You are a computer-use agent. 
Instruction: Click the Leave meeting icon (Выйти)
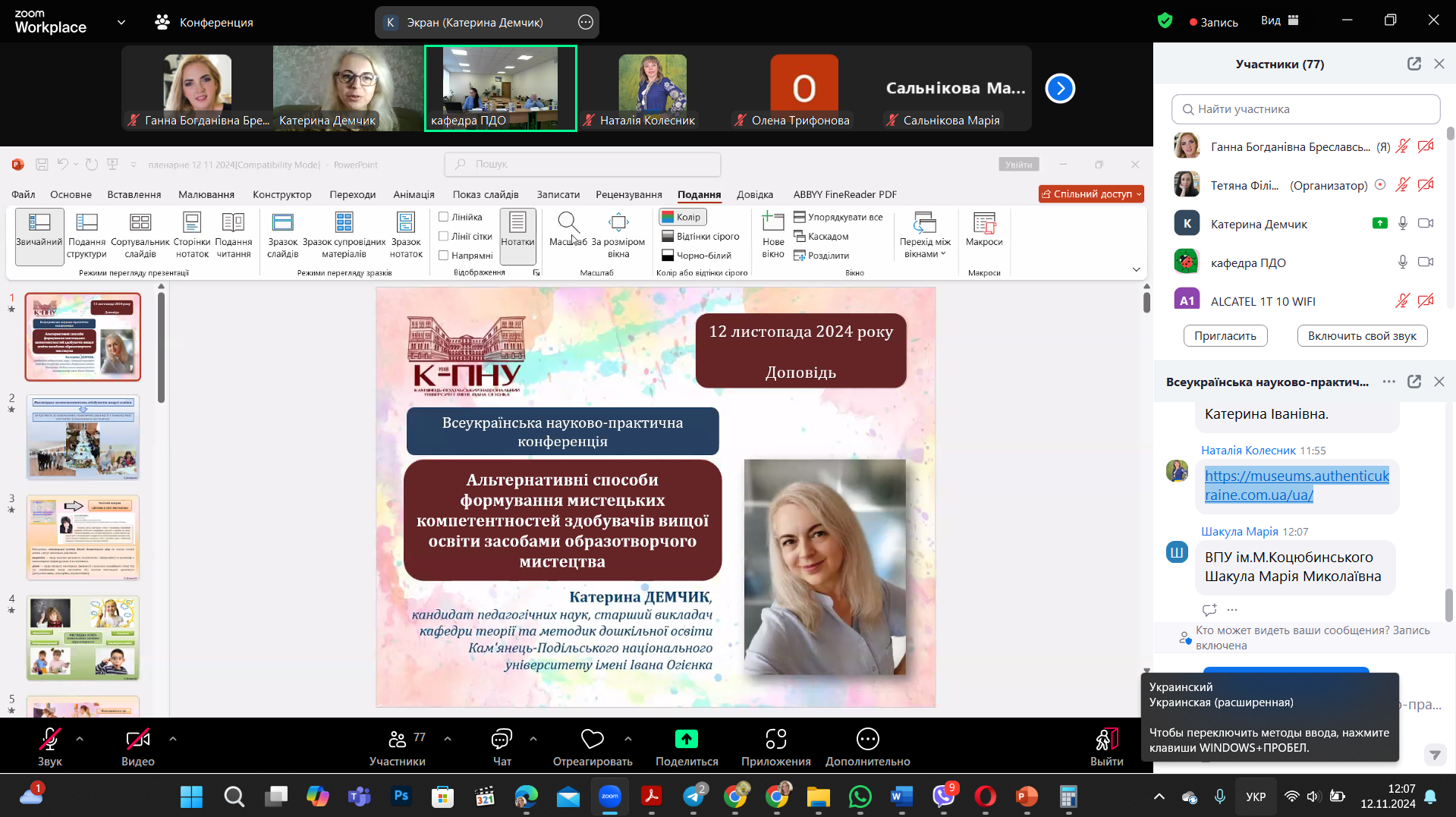1106,739
